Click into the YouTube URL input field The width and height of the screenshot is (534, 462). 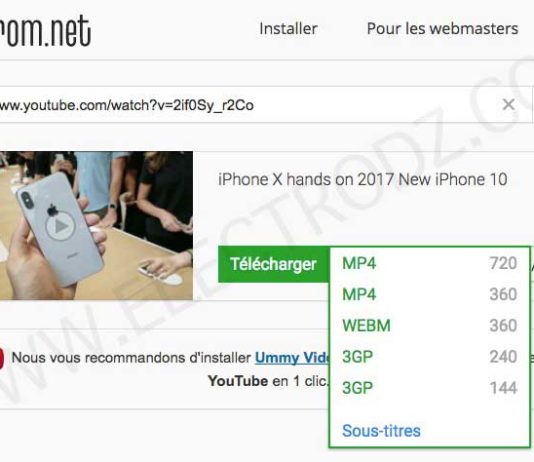click(x=250, y=105)
